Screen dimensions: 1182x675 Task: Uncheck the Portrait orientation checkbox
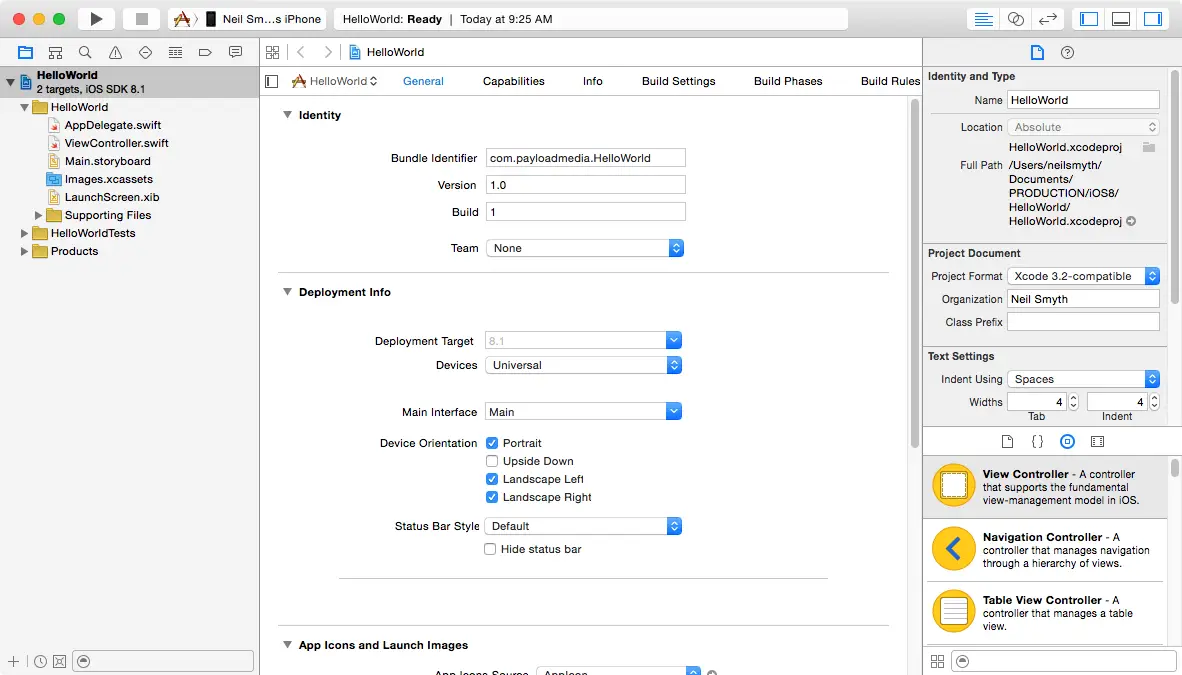coord(492,443)
